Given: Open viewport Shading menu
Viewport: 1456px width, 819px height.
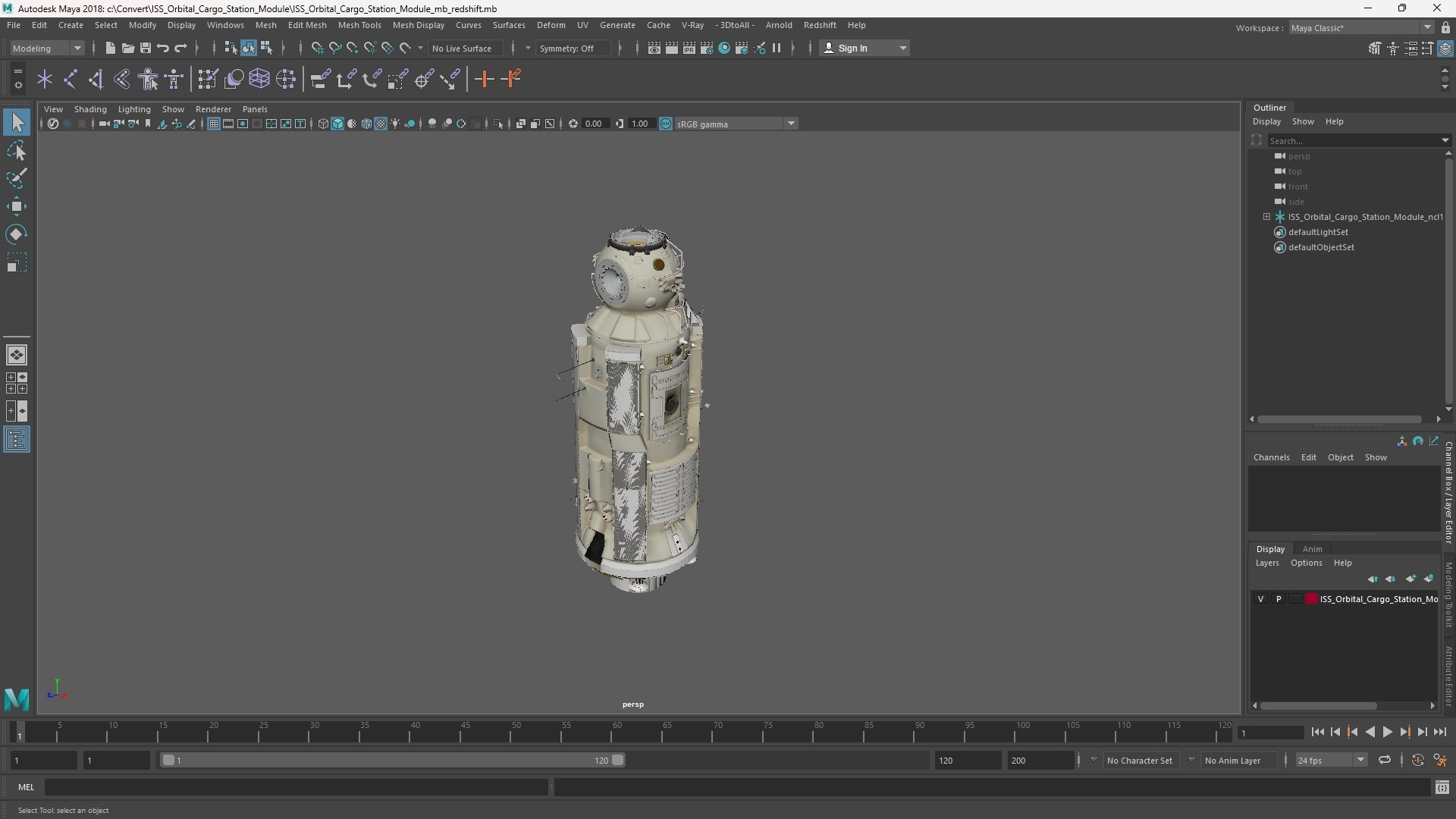Looking at the screenshot, I should click(90, 109).
